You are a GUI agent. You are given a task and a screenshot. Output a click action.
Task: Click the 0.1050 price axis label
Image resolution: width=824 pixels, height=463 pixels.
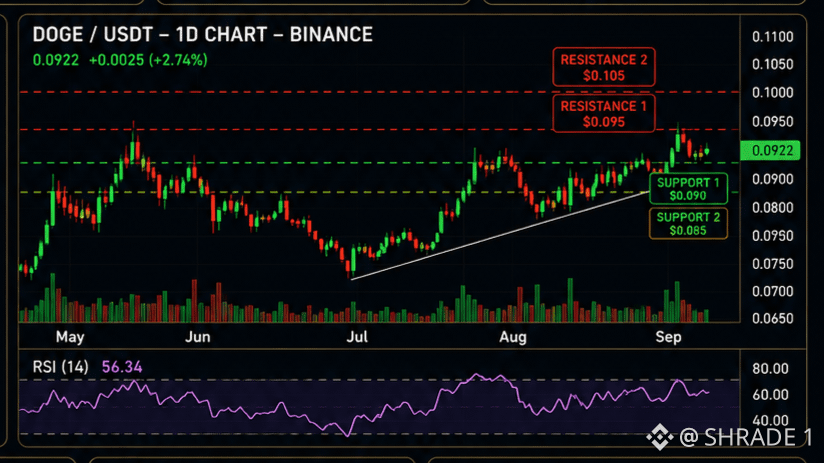(772, 64)
